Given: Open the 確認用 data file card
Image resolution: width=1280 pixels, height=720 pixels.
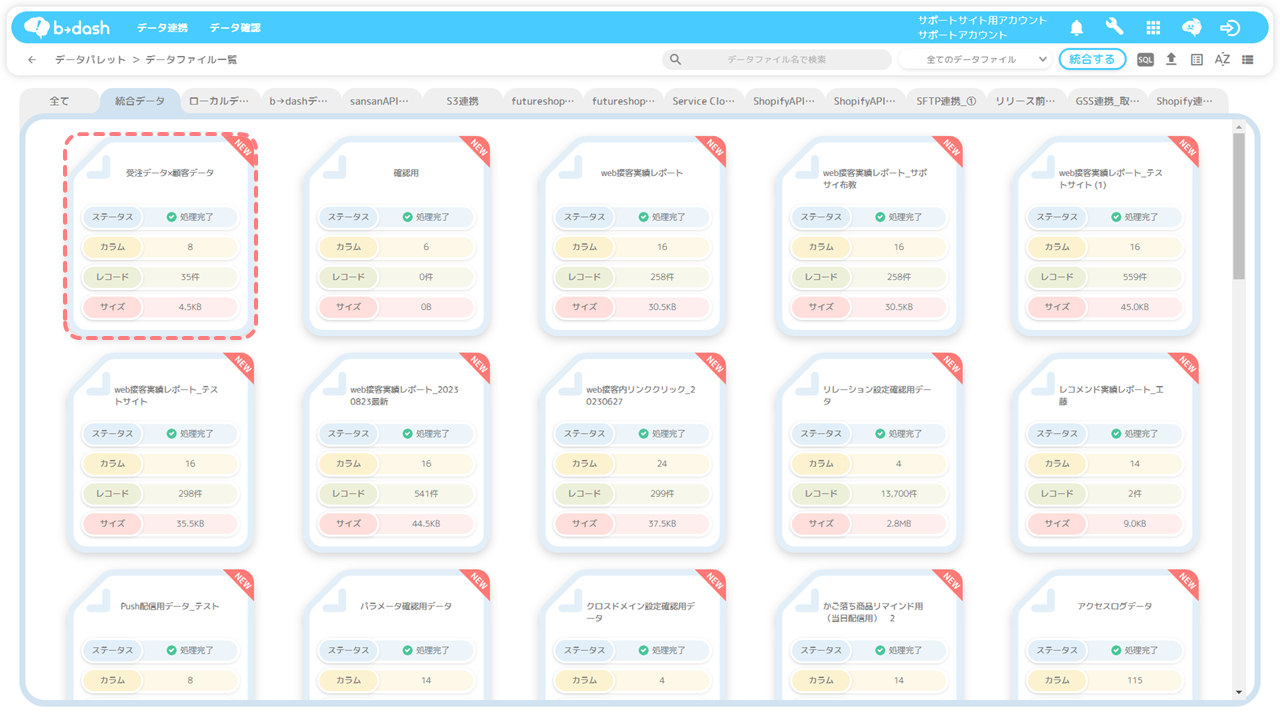Looking at the screenshot, I should coord(397,236).
